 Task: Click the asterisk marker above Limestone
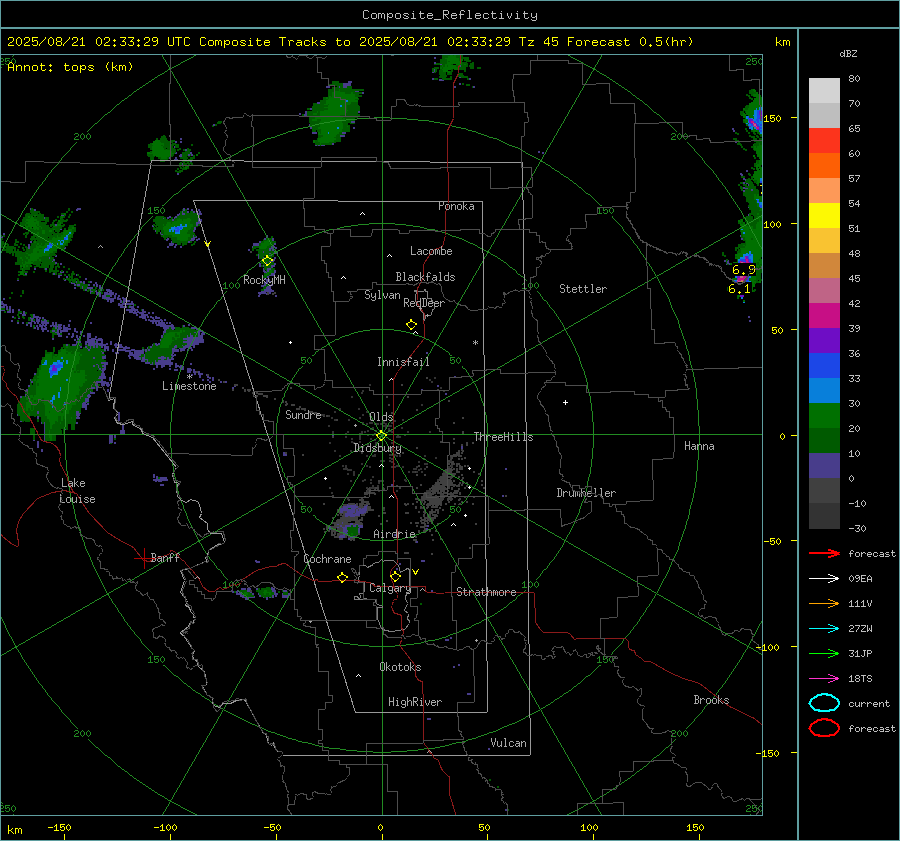tap(189, 377)
